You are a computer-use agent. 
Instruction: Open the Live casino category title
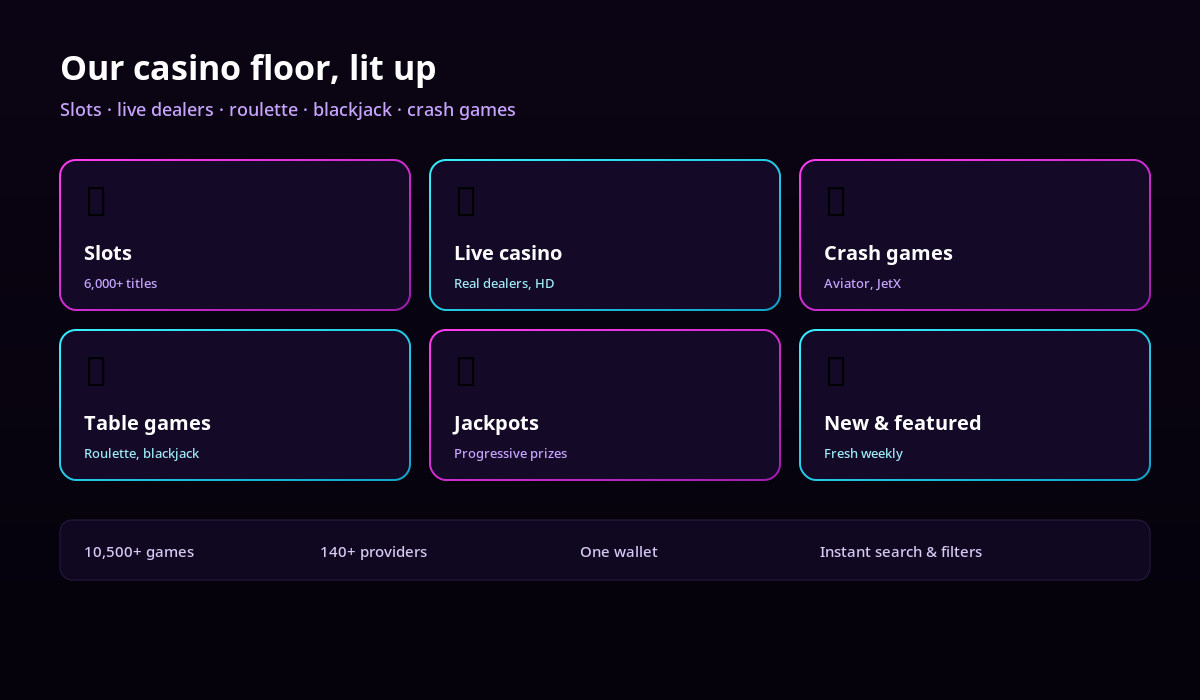(508, 253)
